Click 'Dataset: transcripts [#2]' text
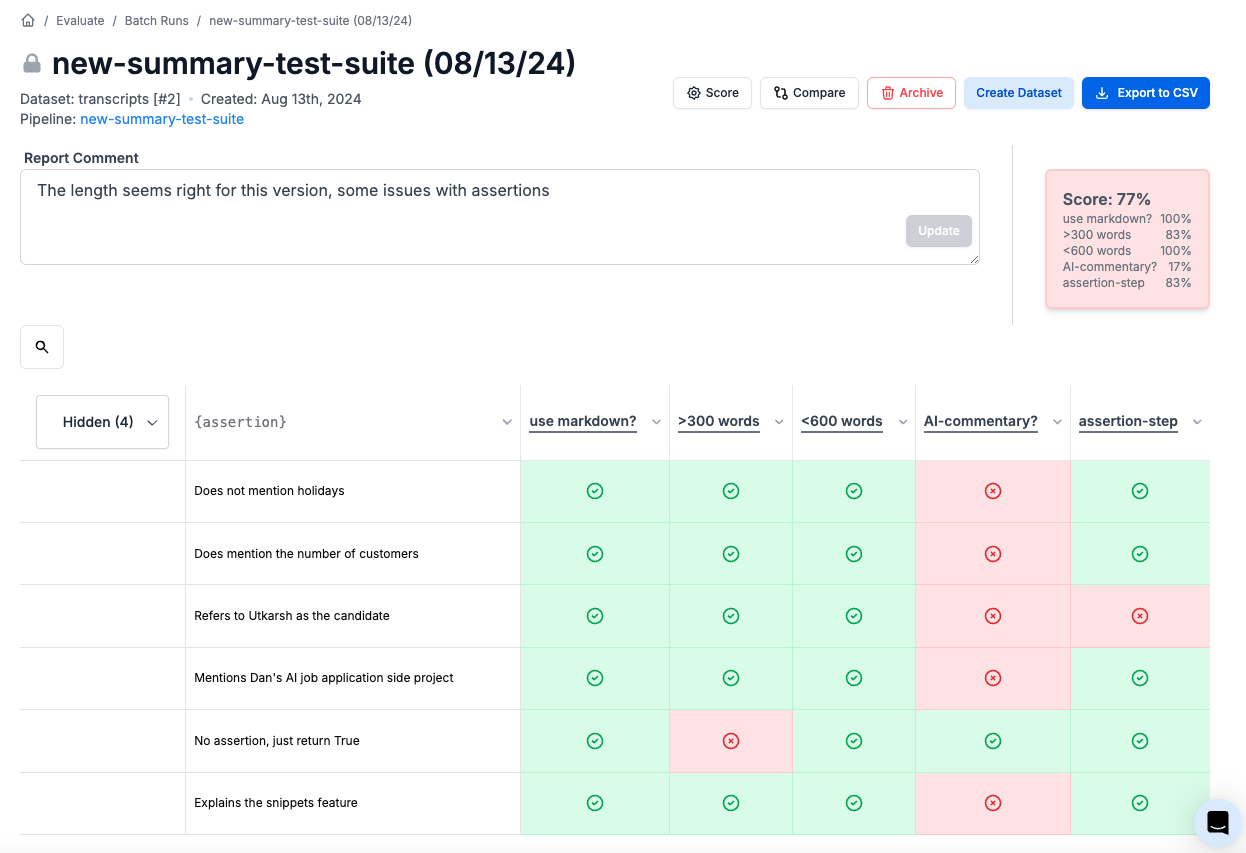The height and width of the screenshot is (853, 1246). (x=100, y=99)
